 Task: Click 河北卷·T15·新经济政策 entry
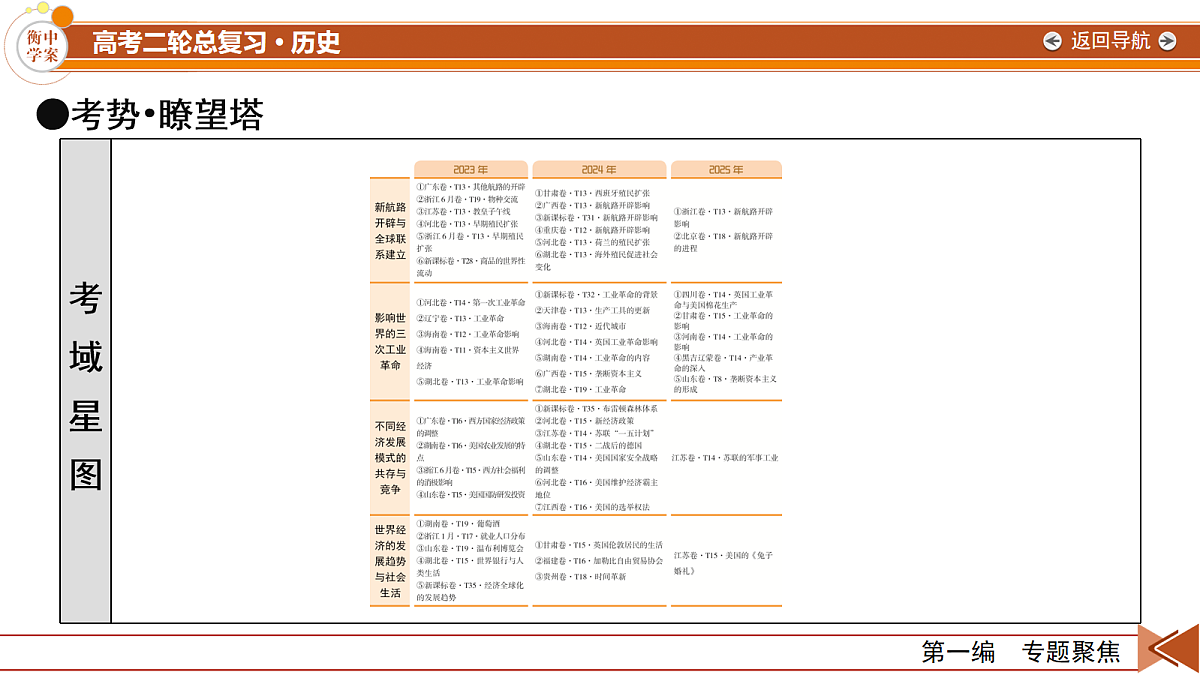pos(584,421)
